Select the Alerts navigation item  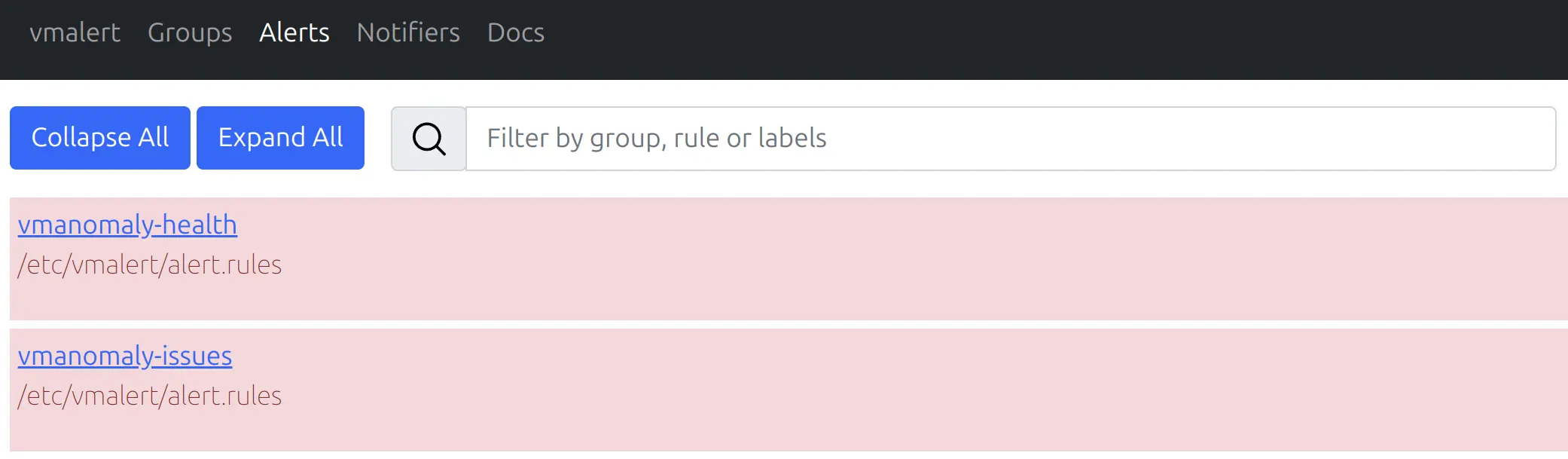pyautogui.click(x=294, y=32)
